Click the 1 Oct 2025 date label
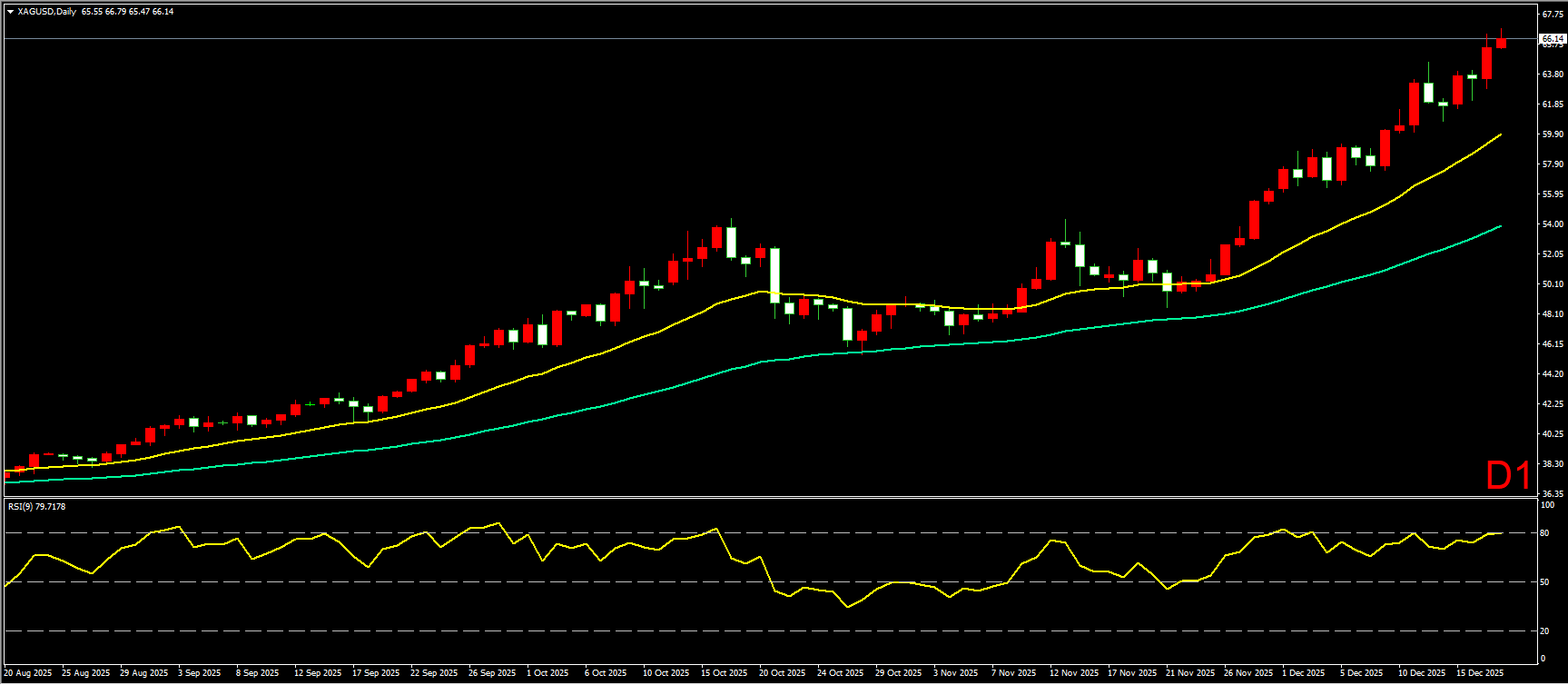The width and height of the screenshot is (1568, 685). 547,673
